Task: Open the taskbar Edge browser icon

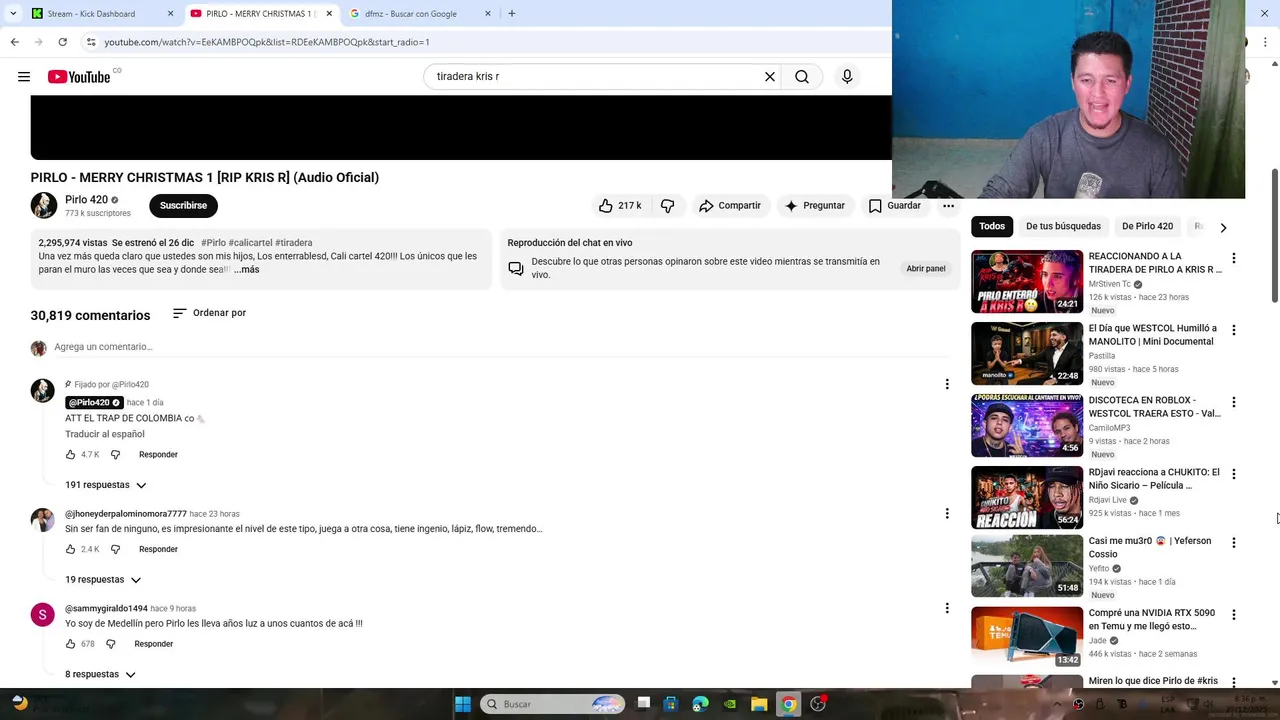Action: coord(701,704)
